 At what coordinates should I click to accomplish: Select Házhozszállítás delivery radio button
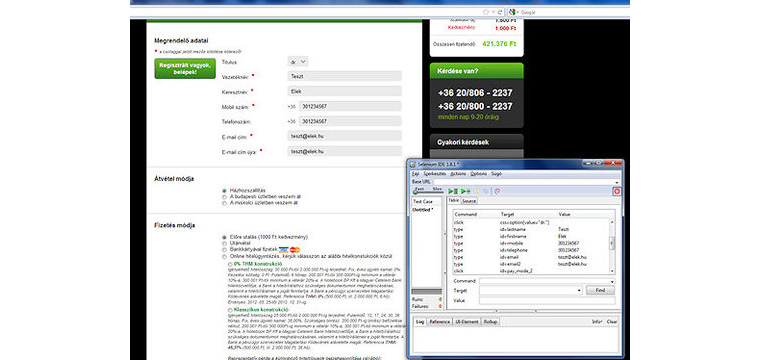[224, 191]
